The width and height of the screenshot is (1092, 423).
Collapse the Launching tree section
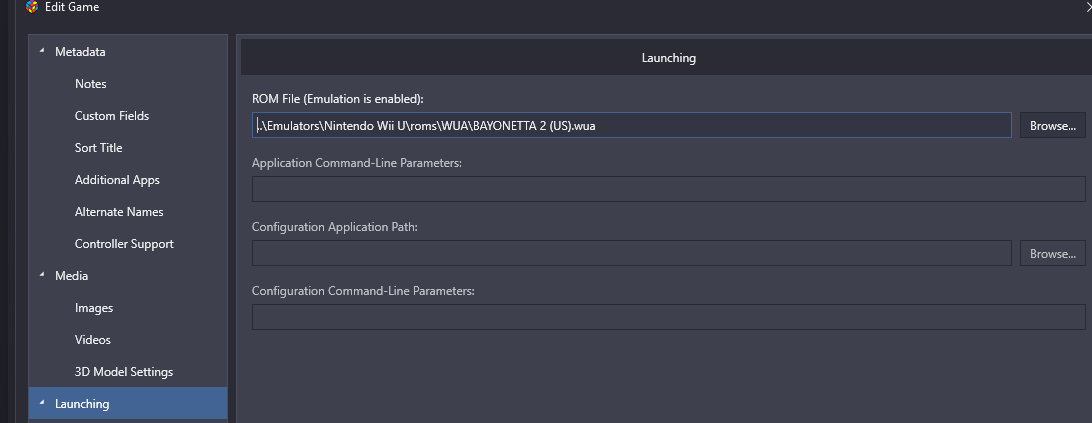coord(42,403)
